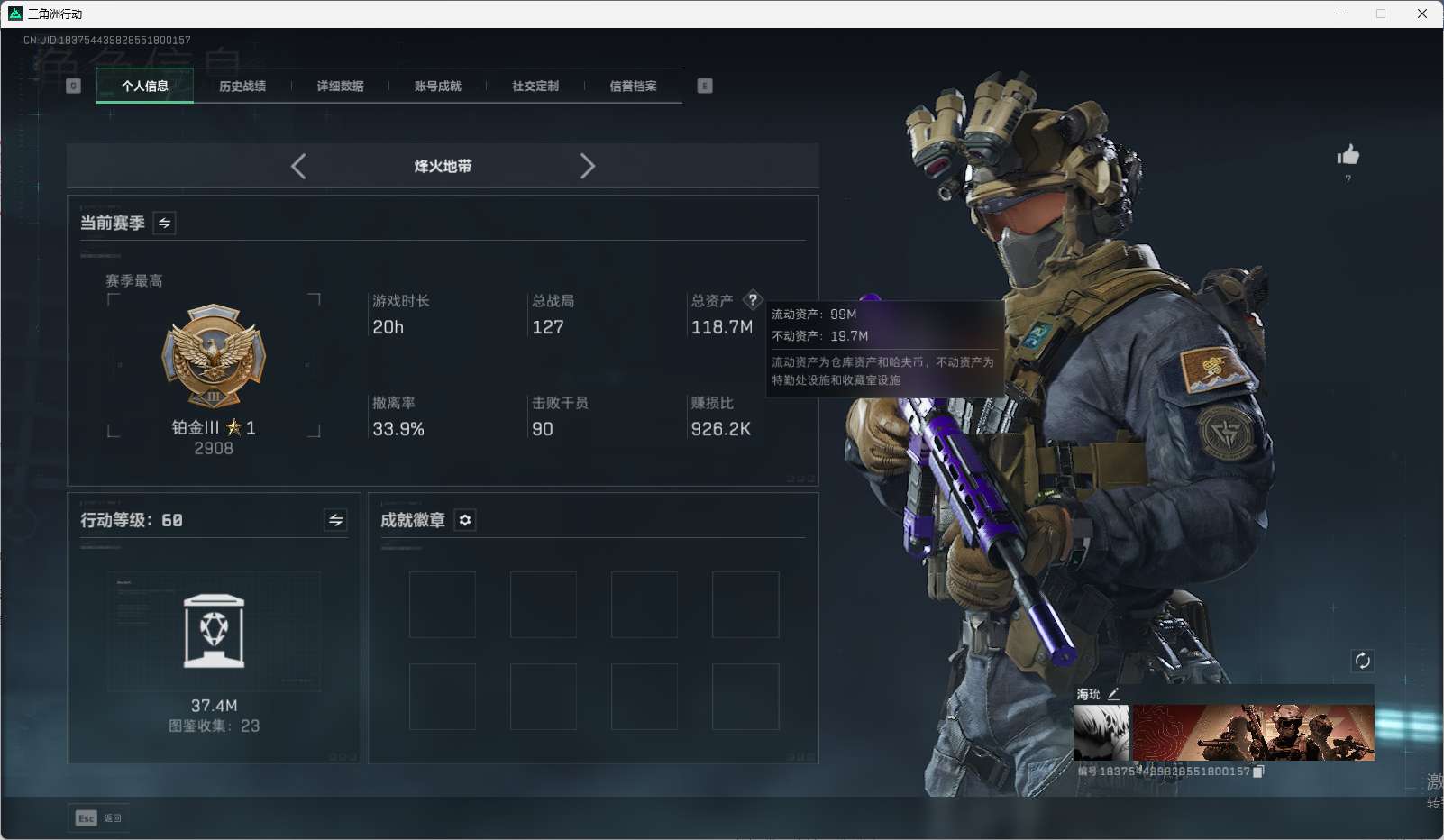Image resolution: width=1444 pixels, height=840 pixels.
Task: Click the thumbs-up like icon
Action: tap(1348, 155)
